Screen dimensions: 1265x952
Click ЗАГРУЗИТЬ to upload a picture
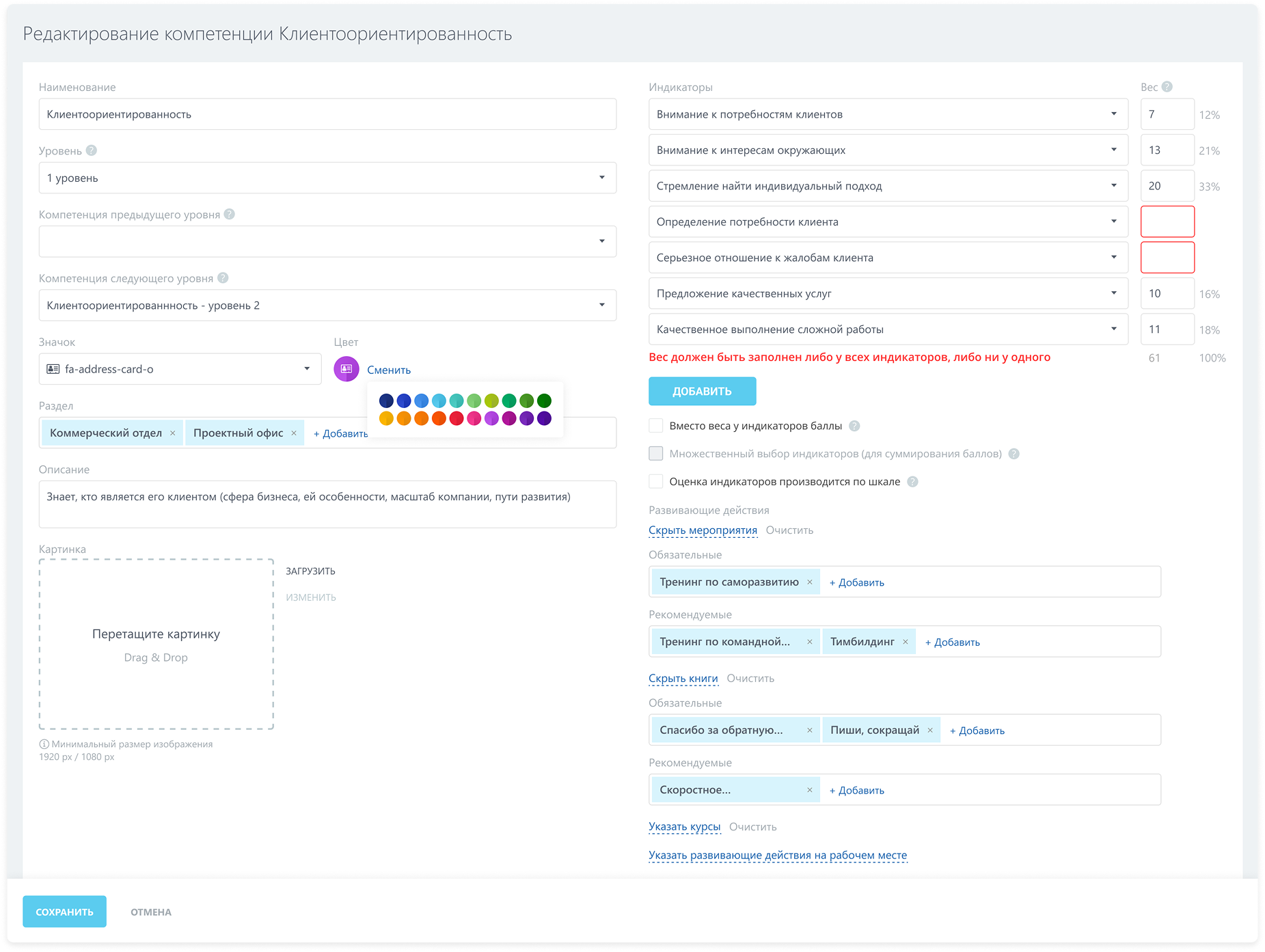(x=310, y=571)
